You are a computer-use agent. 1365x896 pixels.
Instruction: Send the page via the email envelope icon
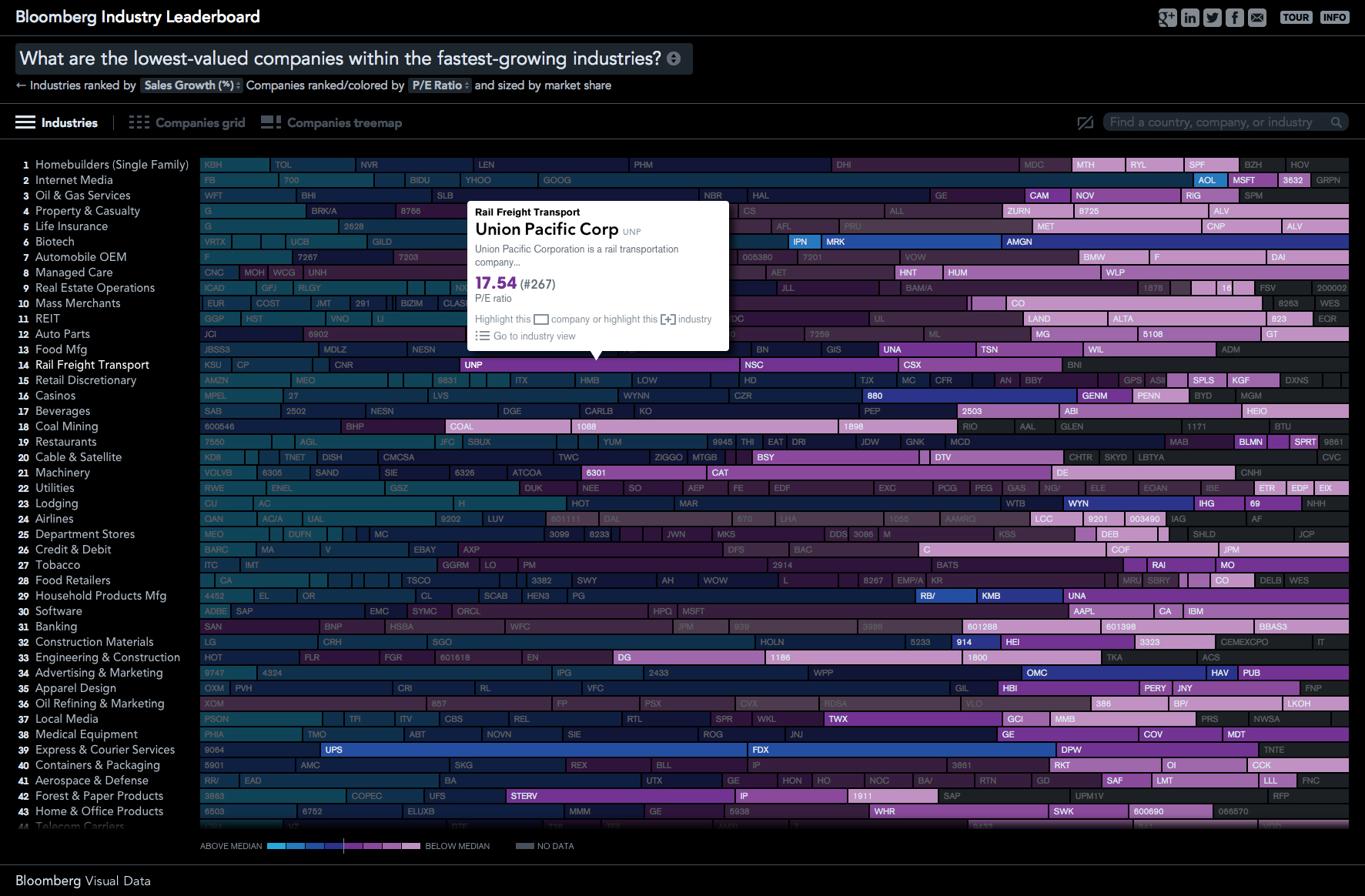[x=1258, y=17]
